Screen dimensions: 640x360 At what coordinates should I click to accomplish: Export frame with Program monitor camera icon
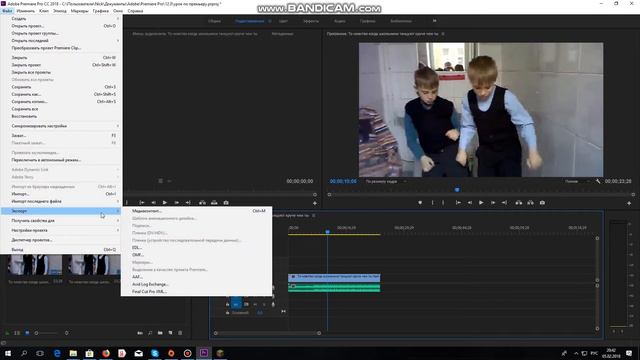point(542,202)
